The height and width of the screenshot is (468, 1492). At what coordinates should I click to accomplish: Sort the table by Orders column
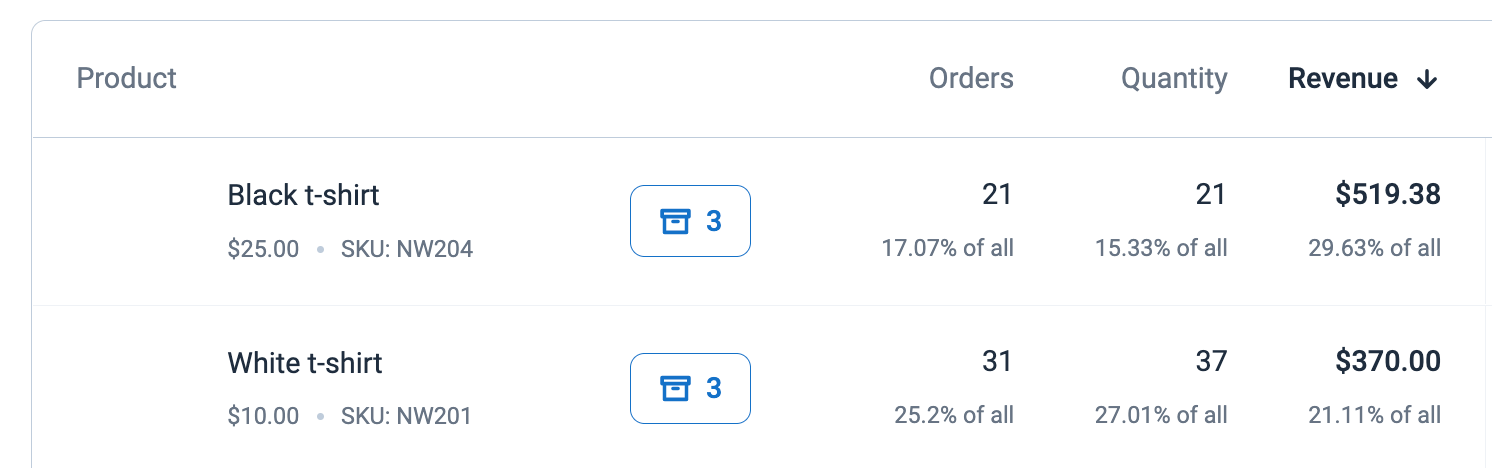(x=971, y=78)
